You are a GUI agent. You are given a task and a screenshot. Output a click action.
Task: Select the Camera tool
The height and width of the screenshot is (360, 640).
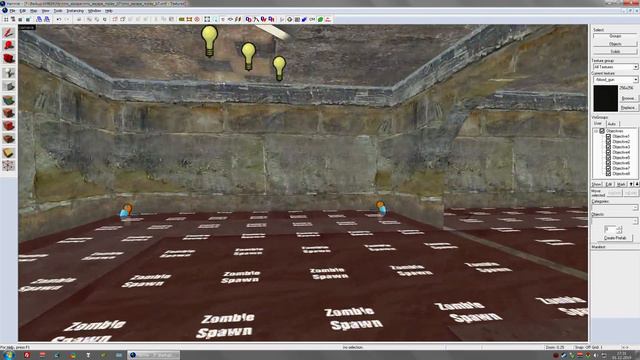(x=9, y=58)
